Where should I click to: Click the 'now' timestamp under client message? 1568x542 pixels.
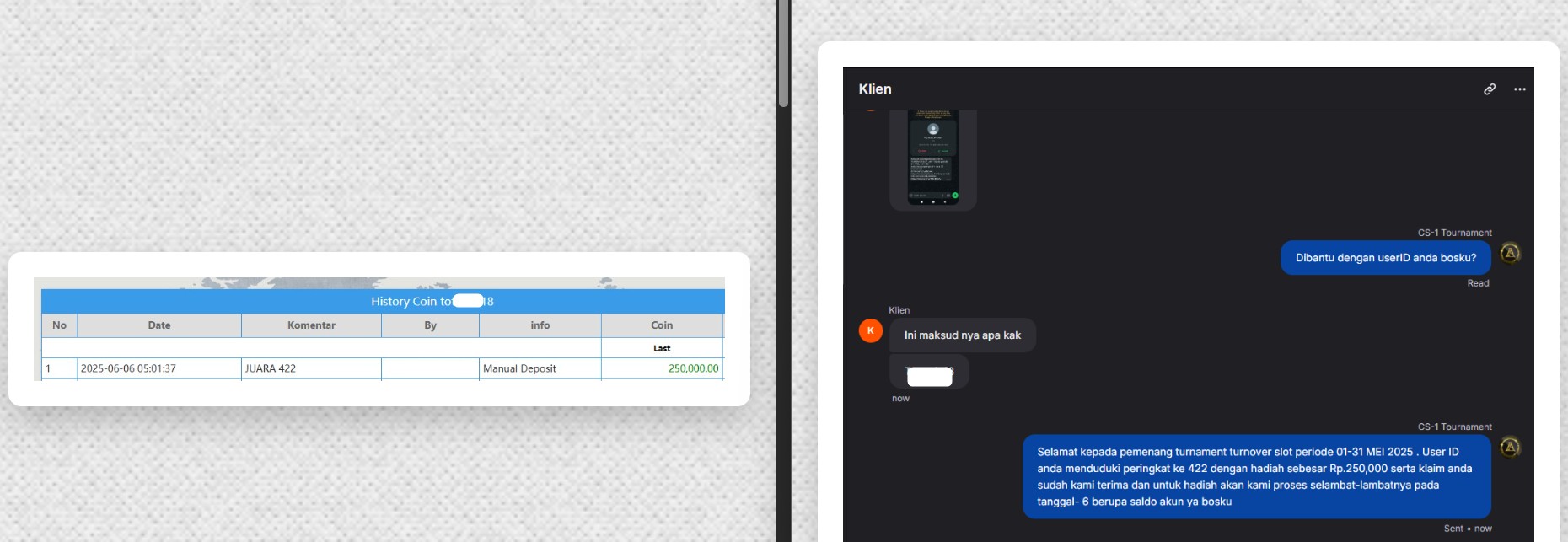click(900, 399)
